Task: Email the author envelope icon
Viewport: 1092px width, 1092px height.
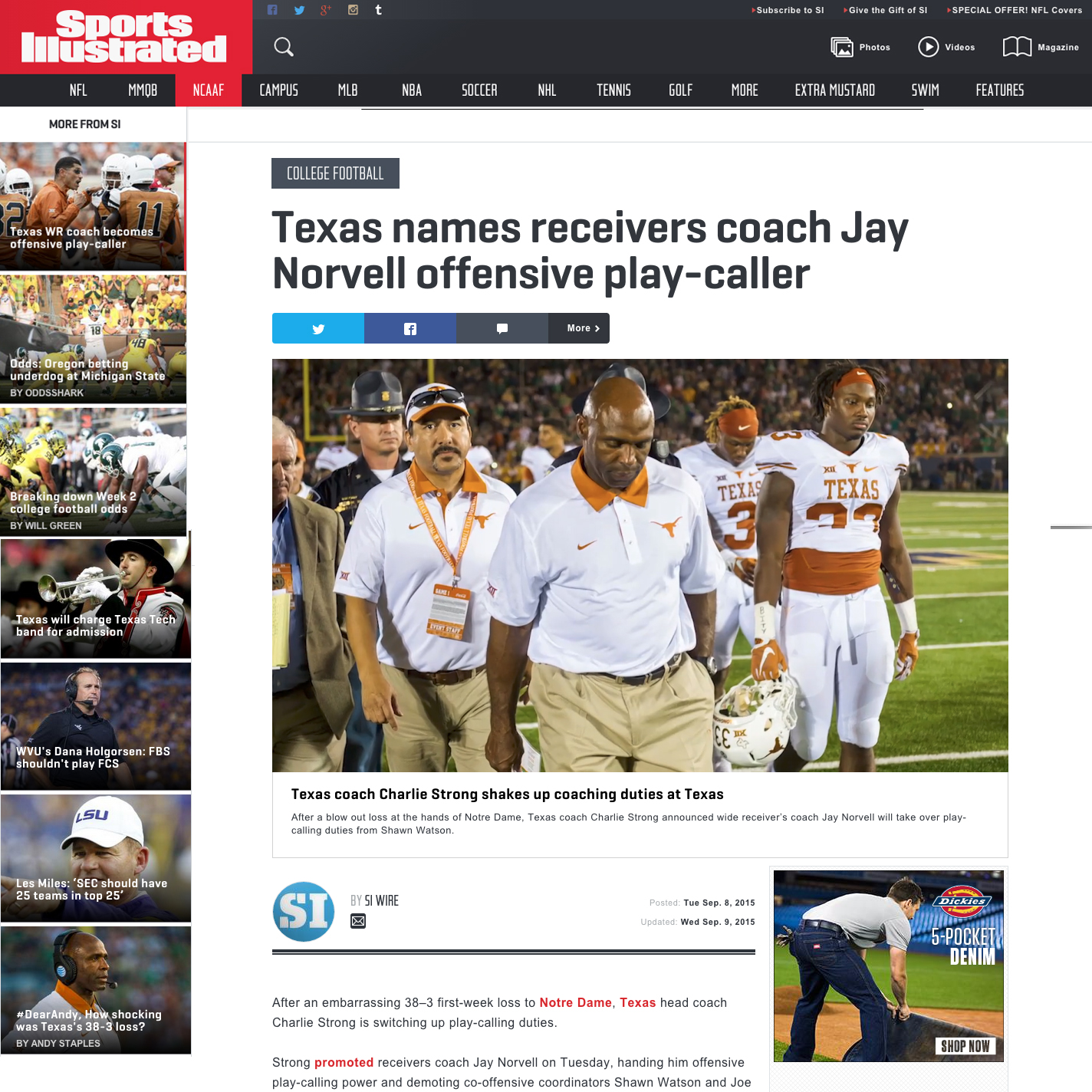Action: [358, 921]
